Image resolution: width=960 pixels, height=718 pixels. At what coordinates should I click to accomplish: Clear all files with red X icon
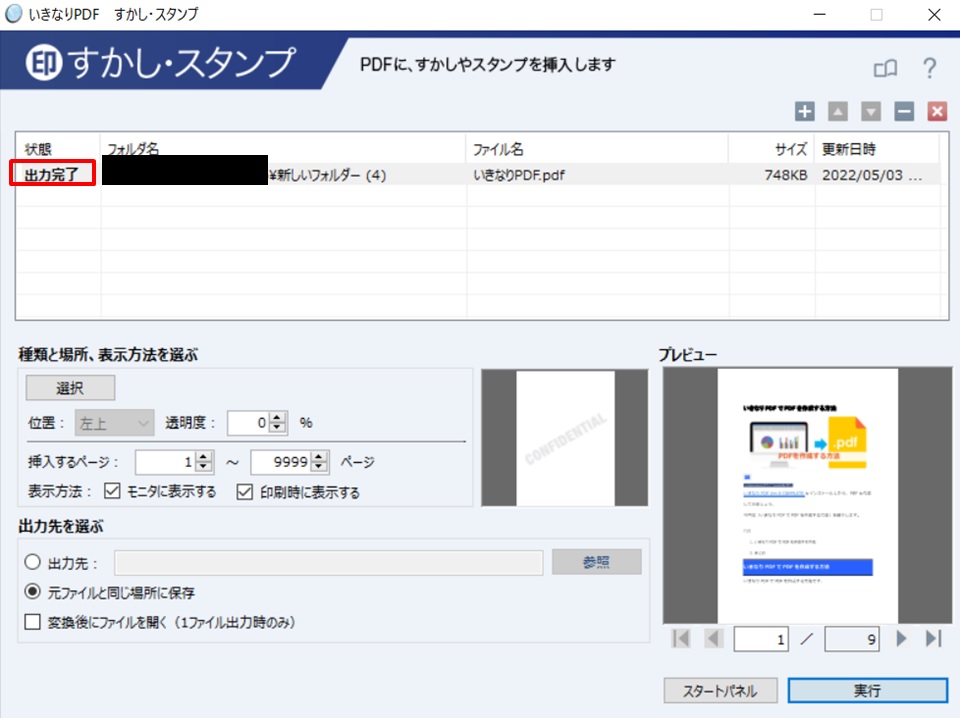point(937,111)
